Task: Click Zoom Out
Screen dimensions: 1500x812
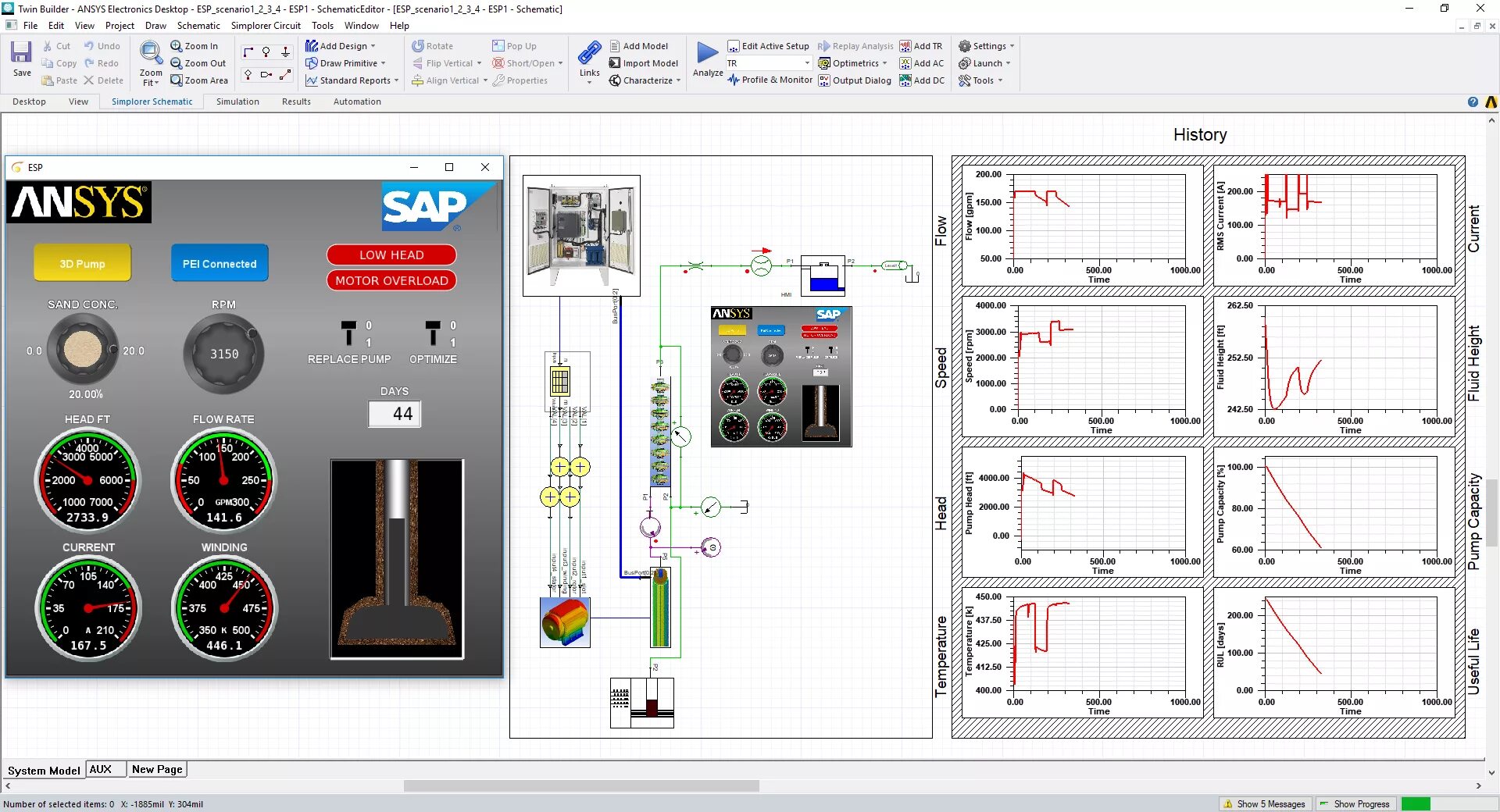Action: point(198,63)
